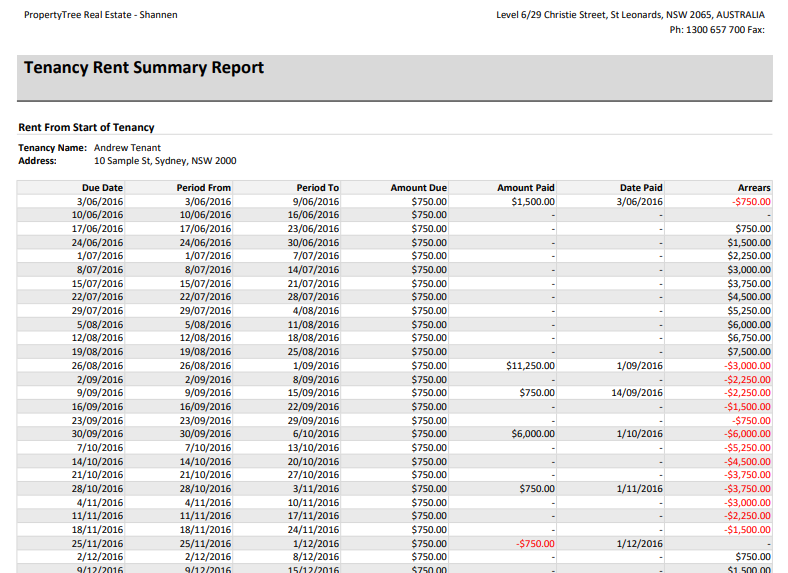Click the period to date 29/09/2016
This screenshot has width=788, height=573.
(314, 421)
